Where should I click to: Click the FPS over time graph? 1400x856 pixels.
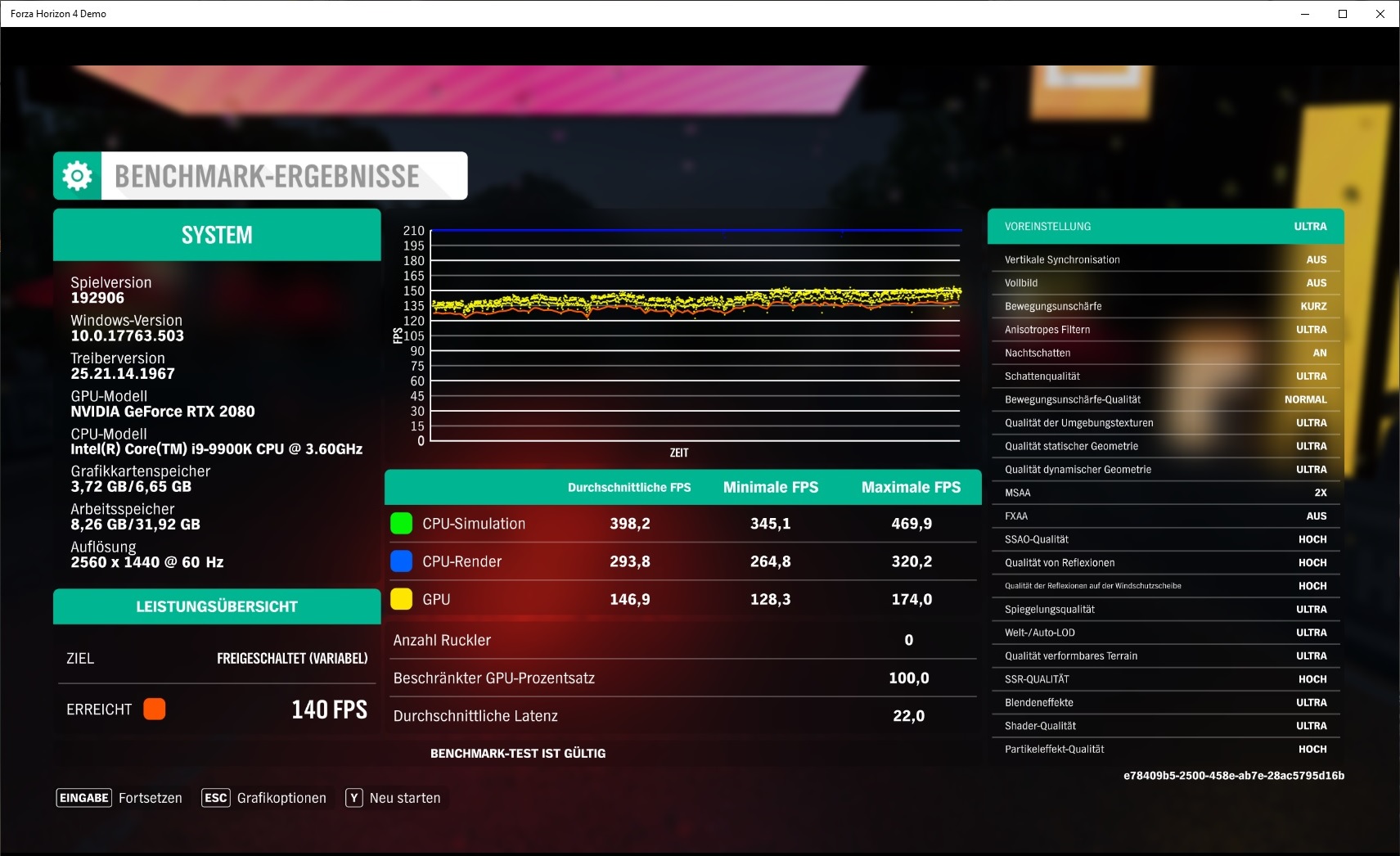tap(695, 336)
